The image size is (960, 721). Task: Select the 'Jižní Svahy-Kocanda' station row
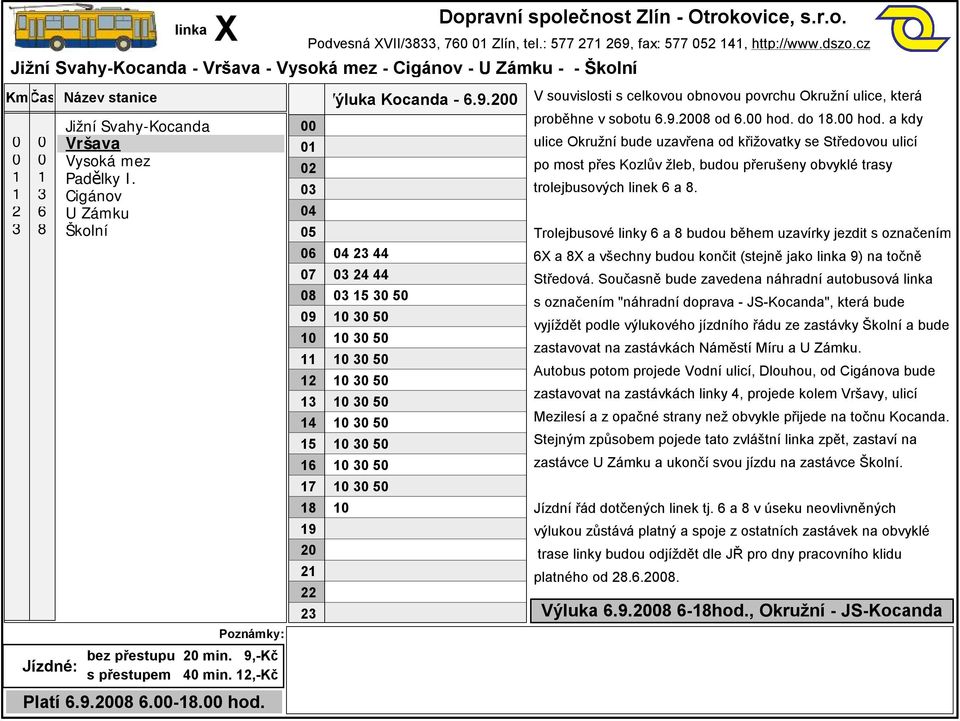tap(137, 127)
